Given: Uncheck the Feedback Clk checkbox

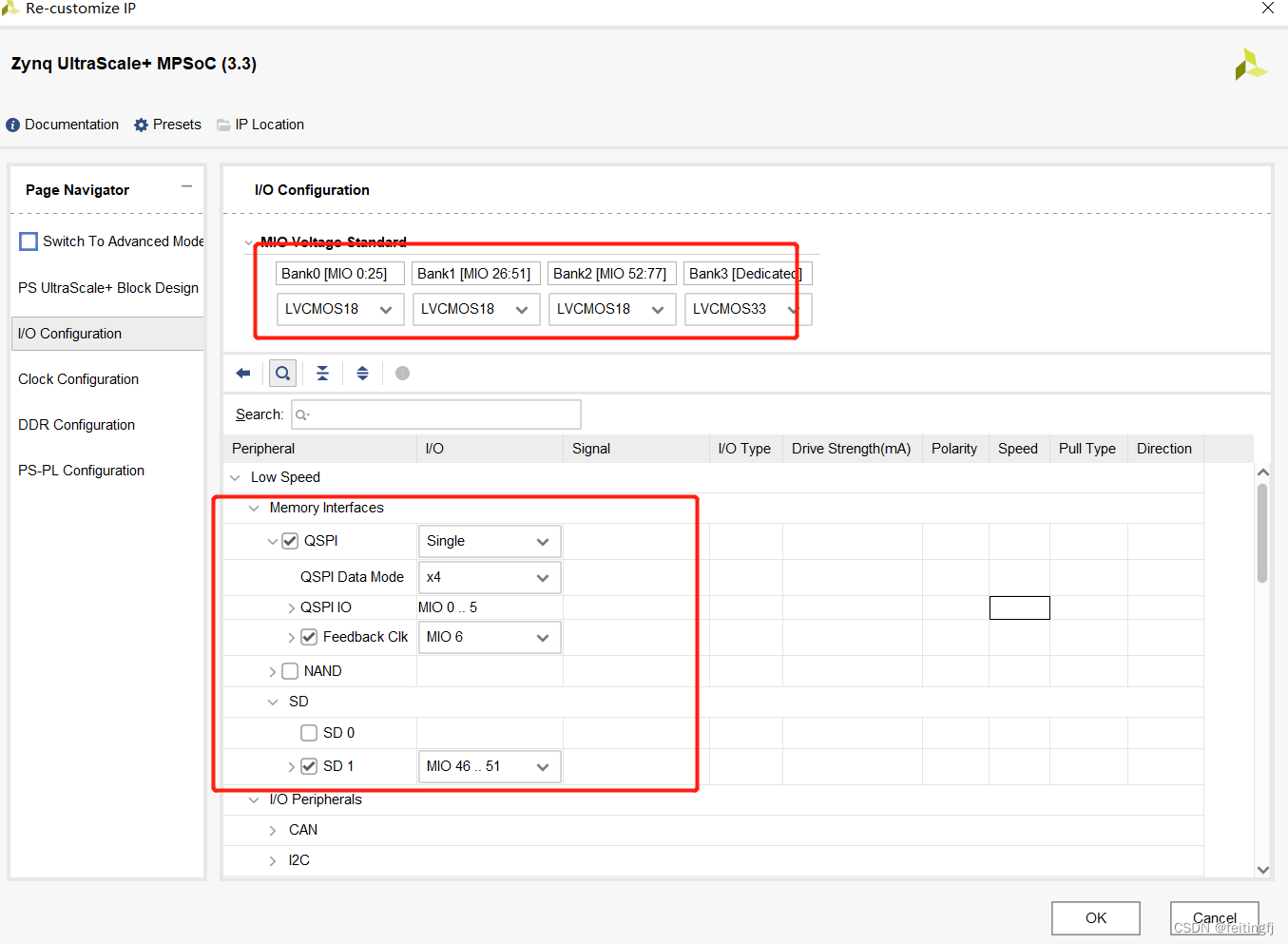Looking at the screenshot, I should click(309, 637).
